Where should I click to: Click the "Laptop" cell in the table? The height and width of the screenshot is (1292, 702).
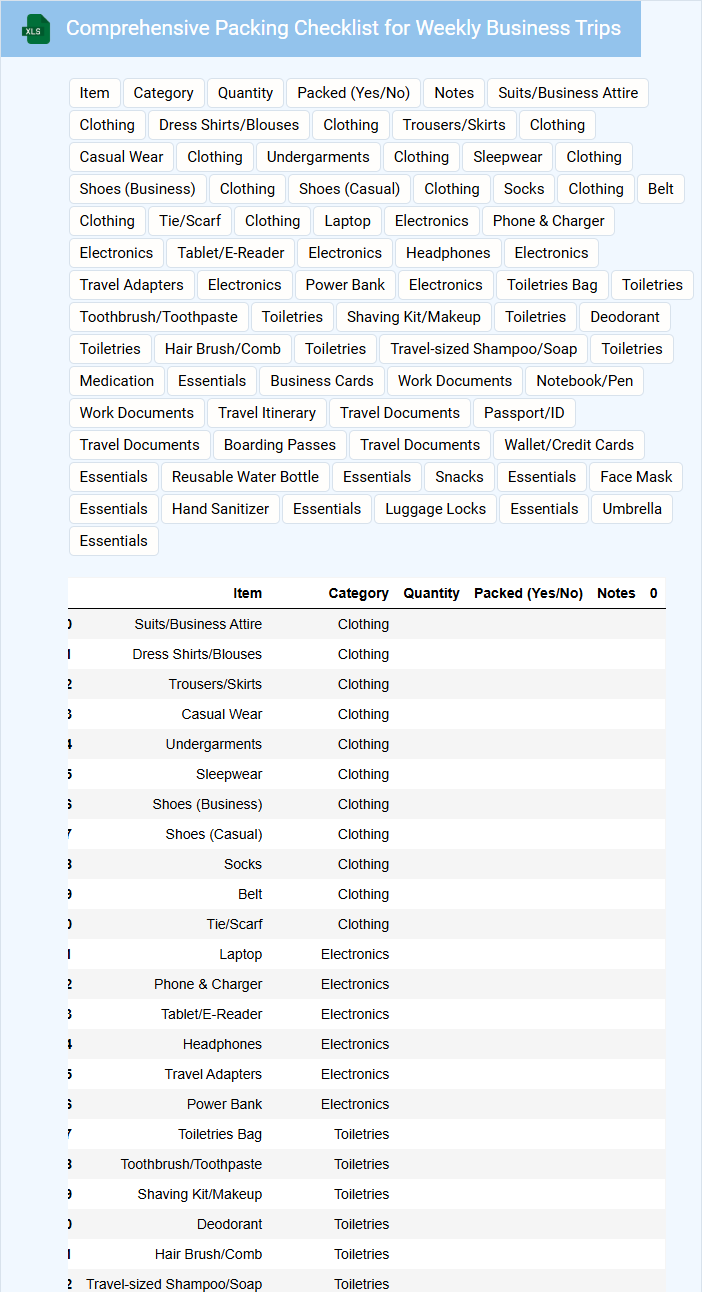click(x=241, y=954)
